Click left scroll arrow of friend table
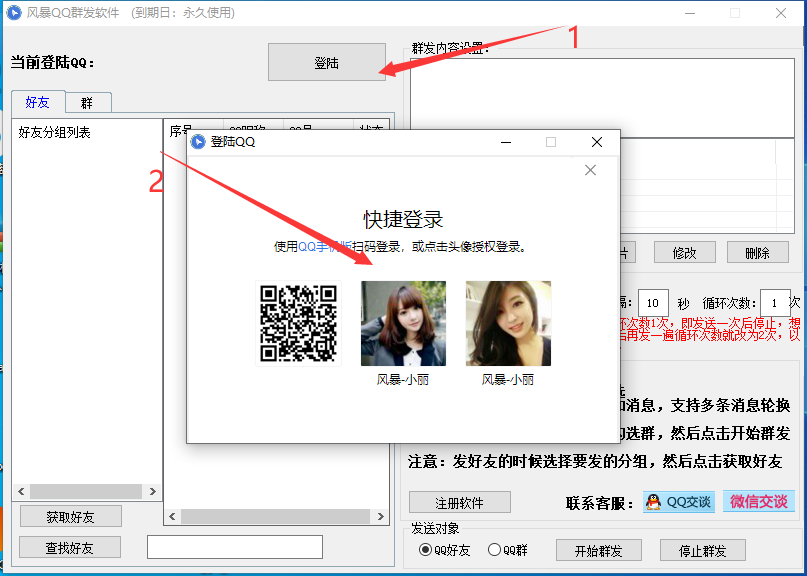The height and width of the screenshot is (576, 807). (172, 516)
